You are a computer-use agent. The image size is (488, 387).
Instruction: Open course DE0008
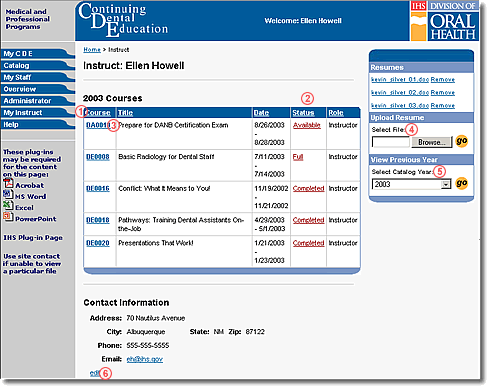click(98, 157)
